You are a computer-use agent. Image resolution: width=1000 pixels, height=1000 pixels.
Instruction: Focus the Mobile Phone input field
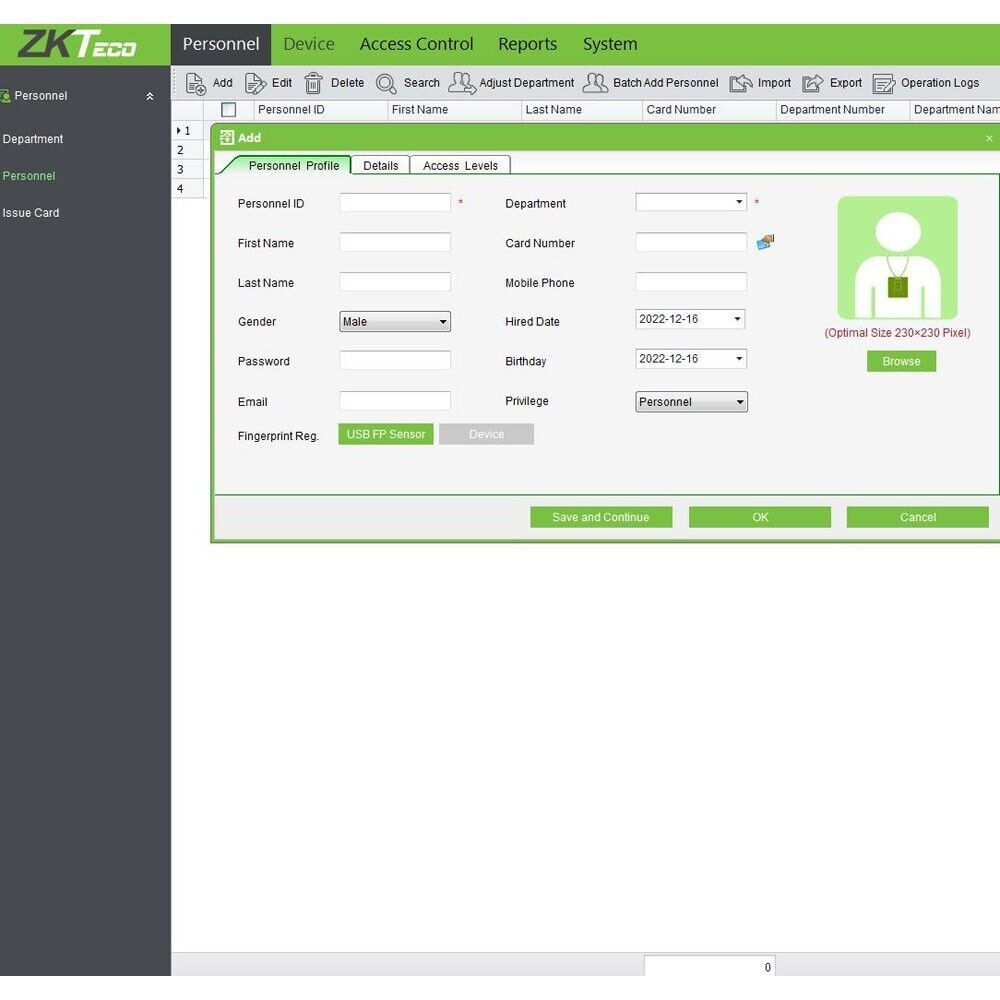tap(691, 282)
